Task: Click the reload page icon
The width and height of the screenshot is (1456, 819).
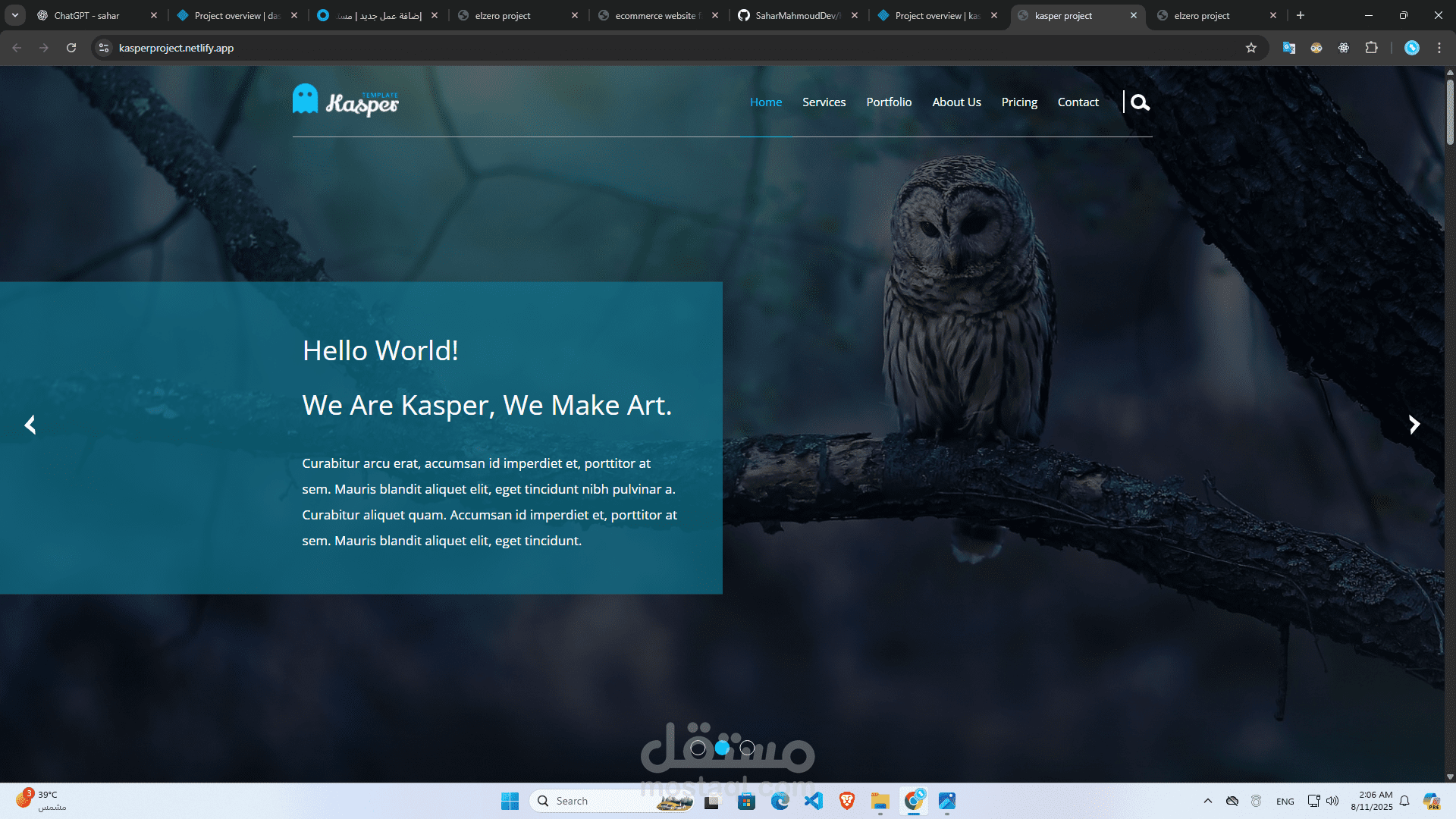Action: (71, 47)
